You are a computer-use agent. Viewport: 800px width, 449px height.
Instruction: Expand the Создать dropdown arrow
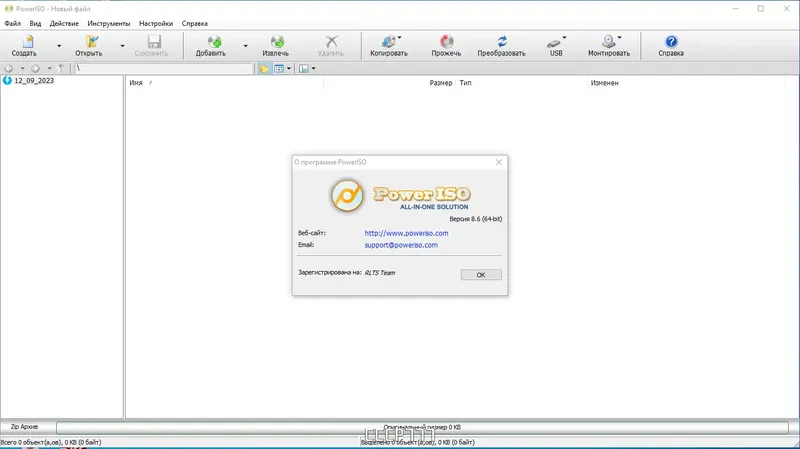(x=59, y=46)
